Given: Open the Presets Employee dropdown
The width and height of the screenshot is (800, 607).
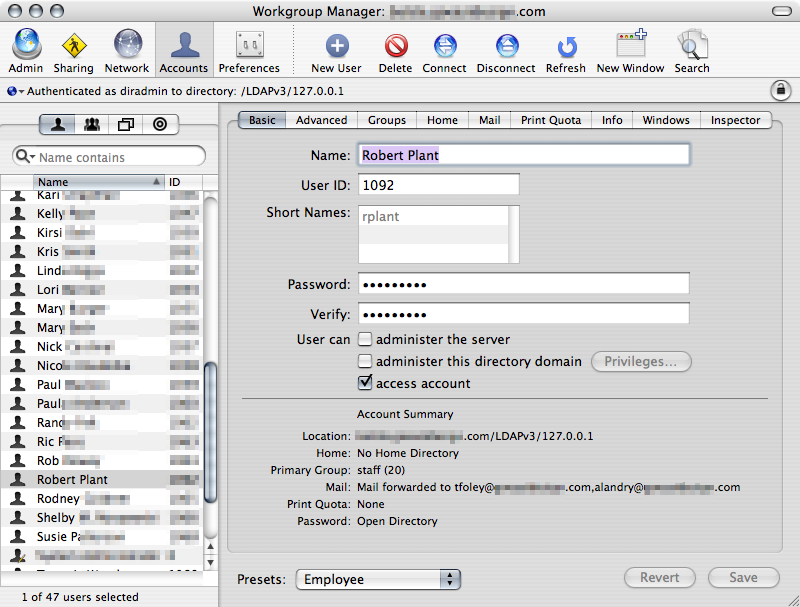Looking at the screenshot, I should [x=378, y=579].
